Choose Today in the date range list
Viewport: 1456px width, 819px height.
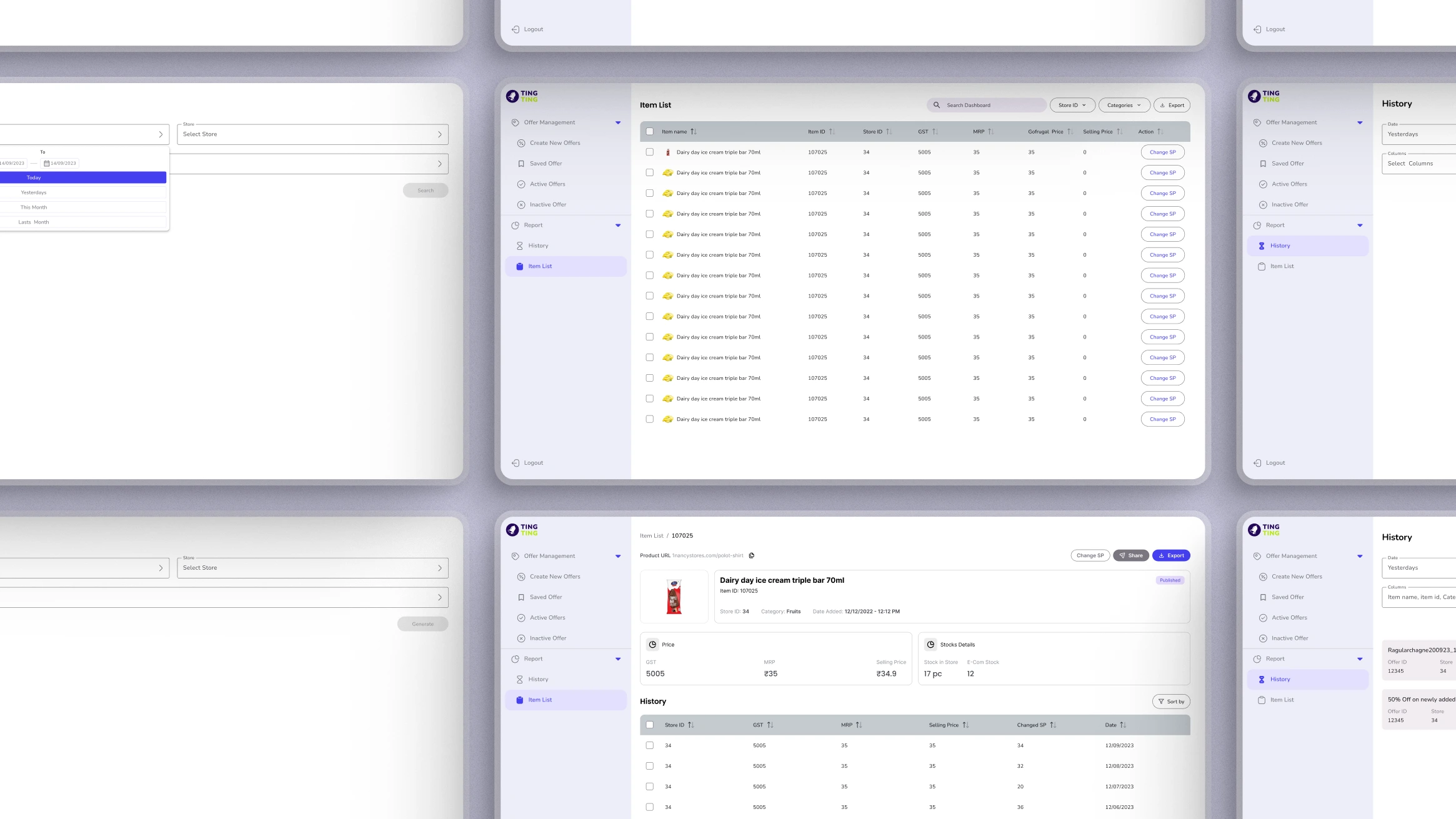click(x=83, y=178)
